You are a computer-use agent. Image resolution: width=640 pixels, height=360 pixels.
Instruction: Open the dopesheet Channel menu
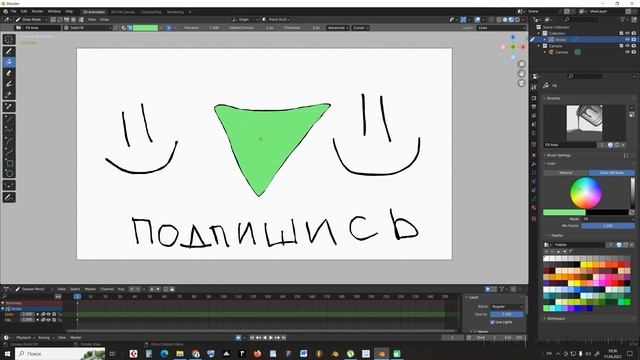(107, 289)
